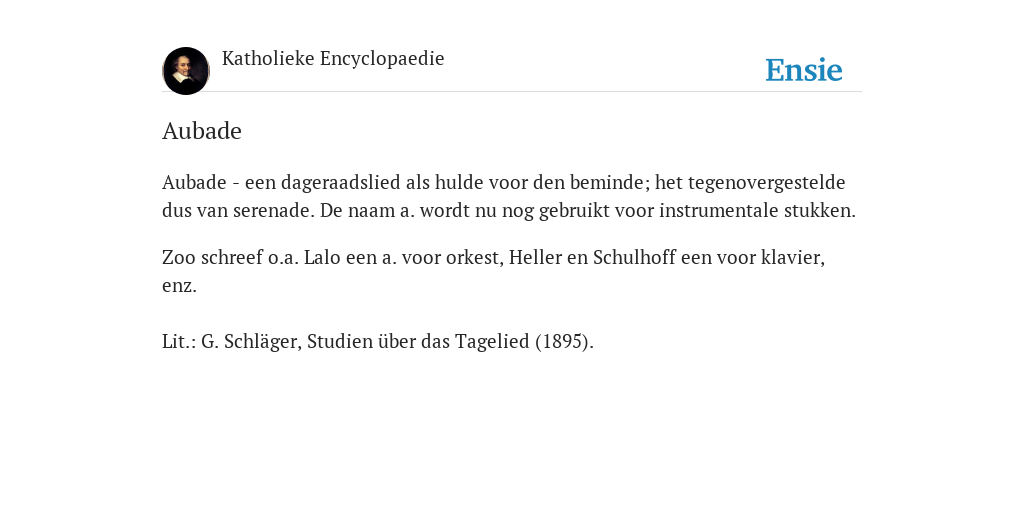Click the author reference 'G. Schläger'
This screenshot has height=512, width=1024.
[251, 342]
